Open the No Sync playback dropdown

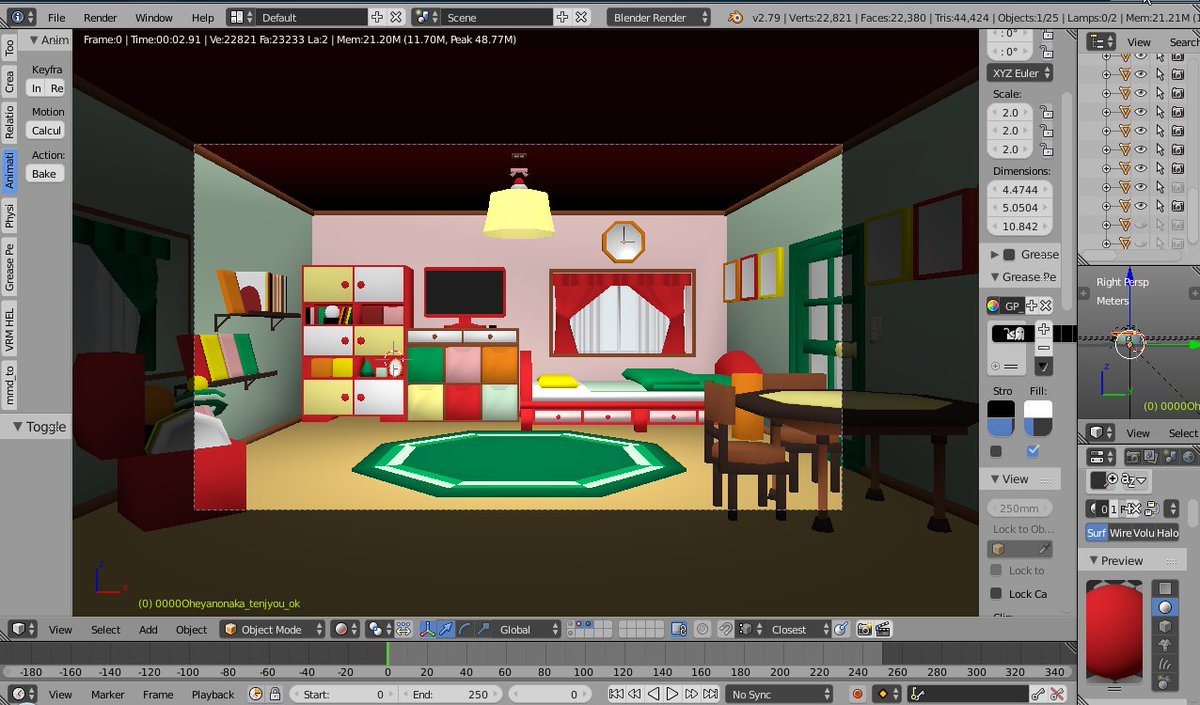[781, 694]
